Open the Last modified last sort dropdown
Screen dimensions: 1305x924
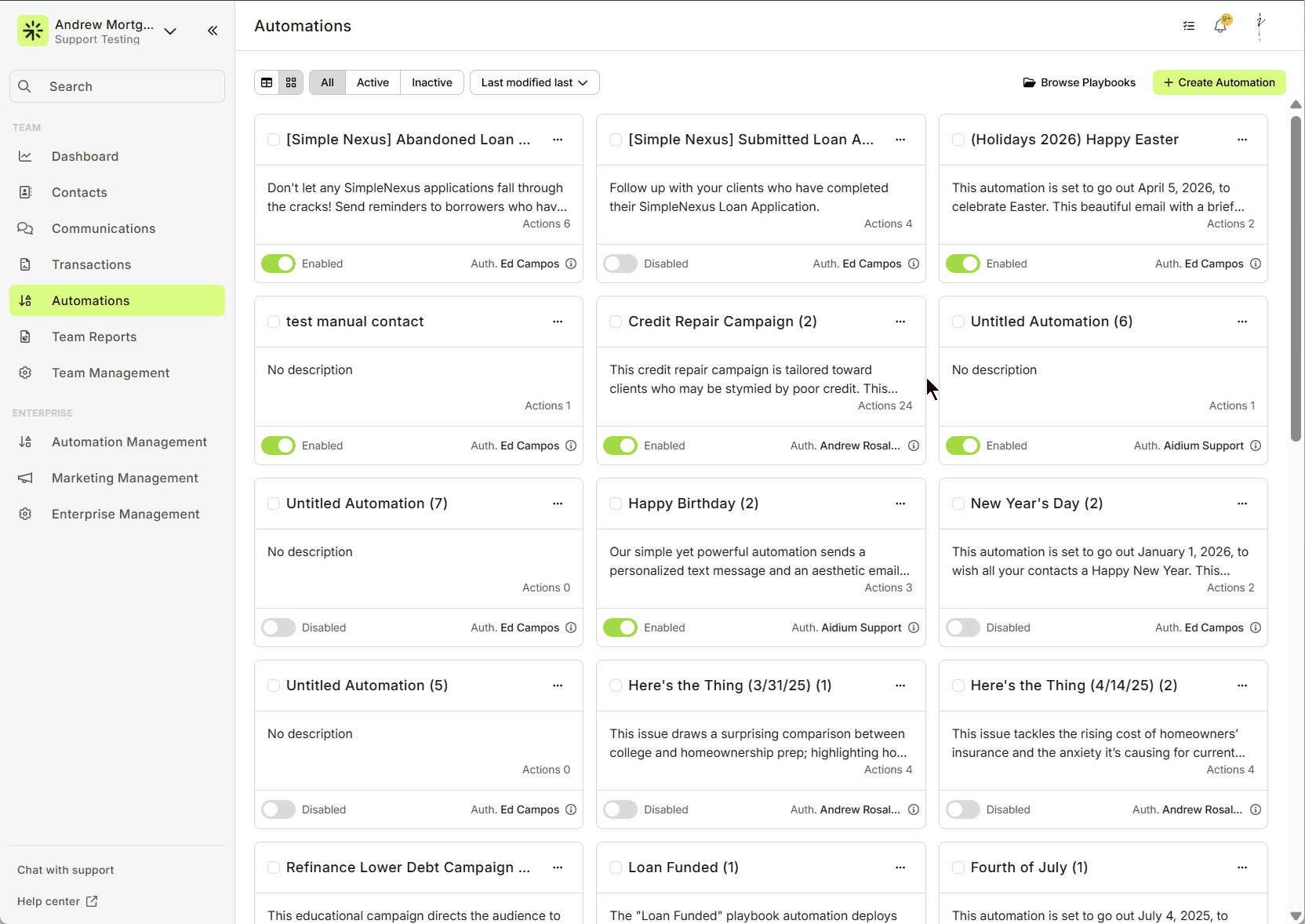(x=534, y=82)
